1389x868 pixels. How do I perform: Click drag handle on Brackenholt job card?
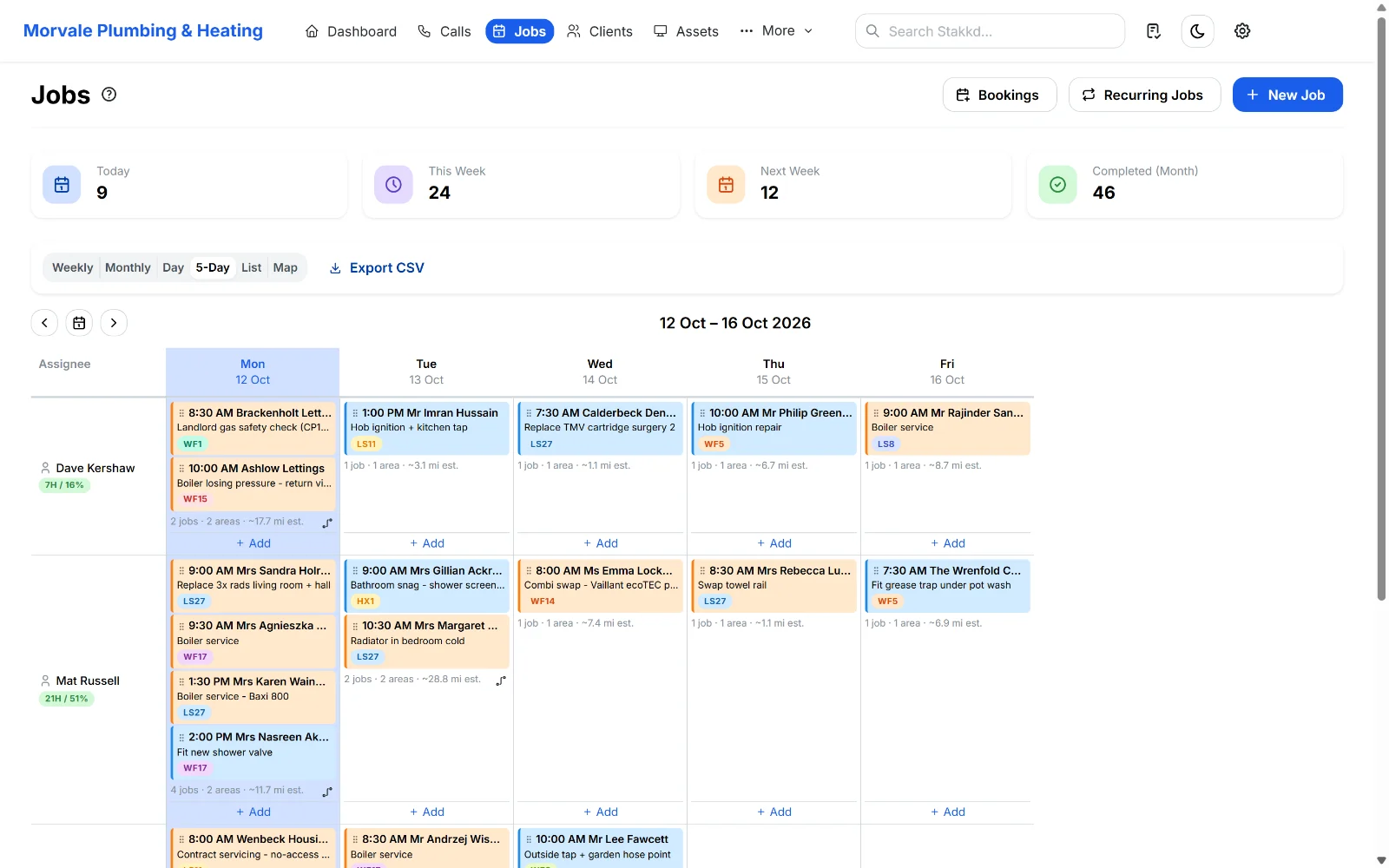pyautogui.click(x=181, y=413)
